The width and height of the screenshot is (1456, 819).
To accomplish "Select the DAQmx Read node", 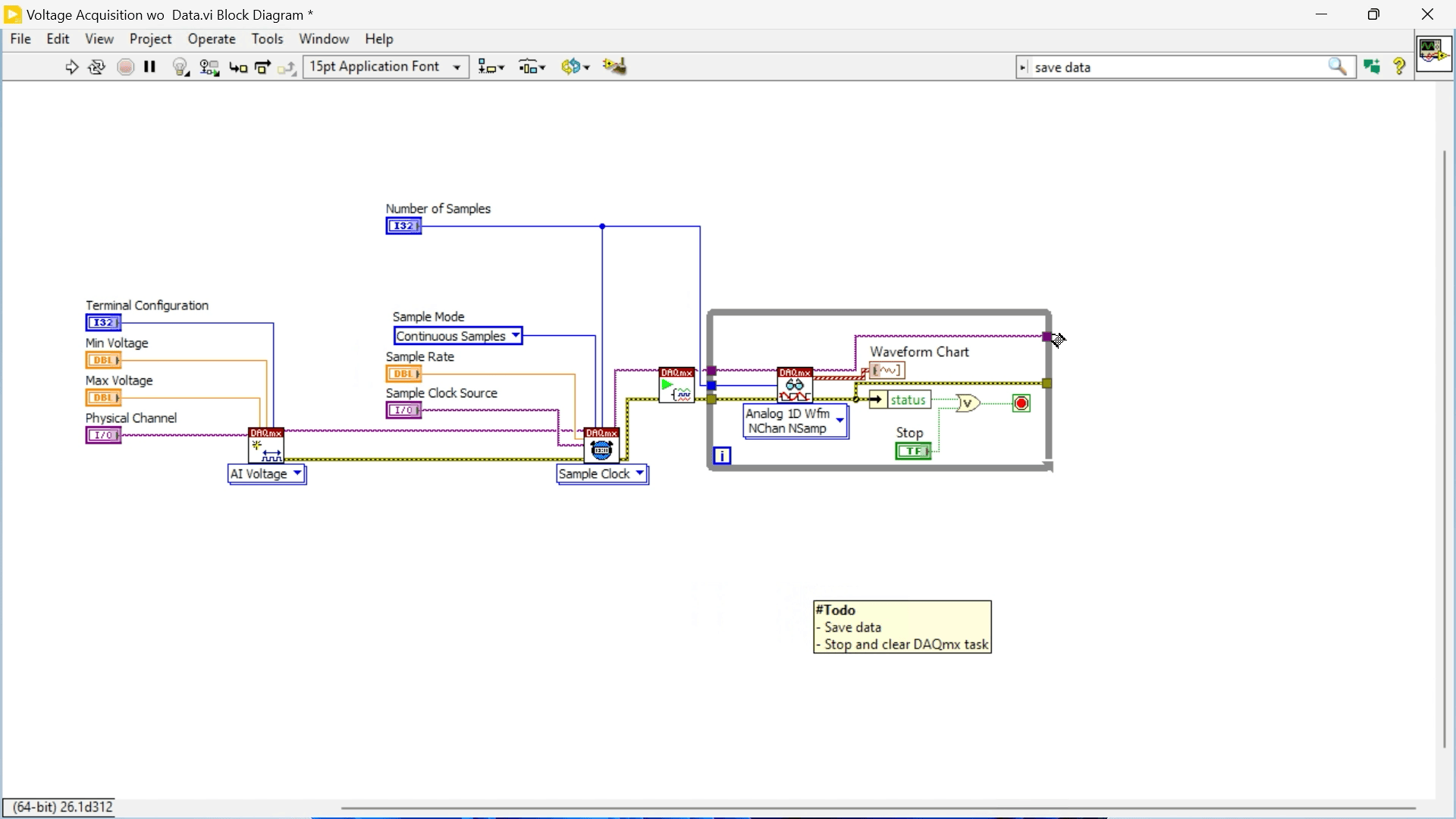I will [795, 385].
